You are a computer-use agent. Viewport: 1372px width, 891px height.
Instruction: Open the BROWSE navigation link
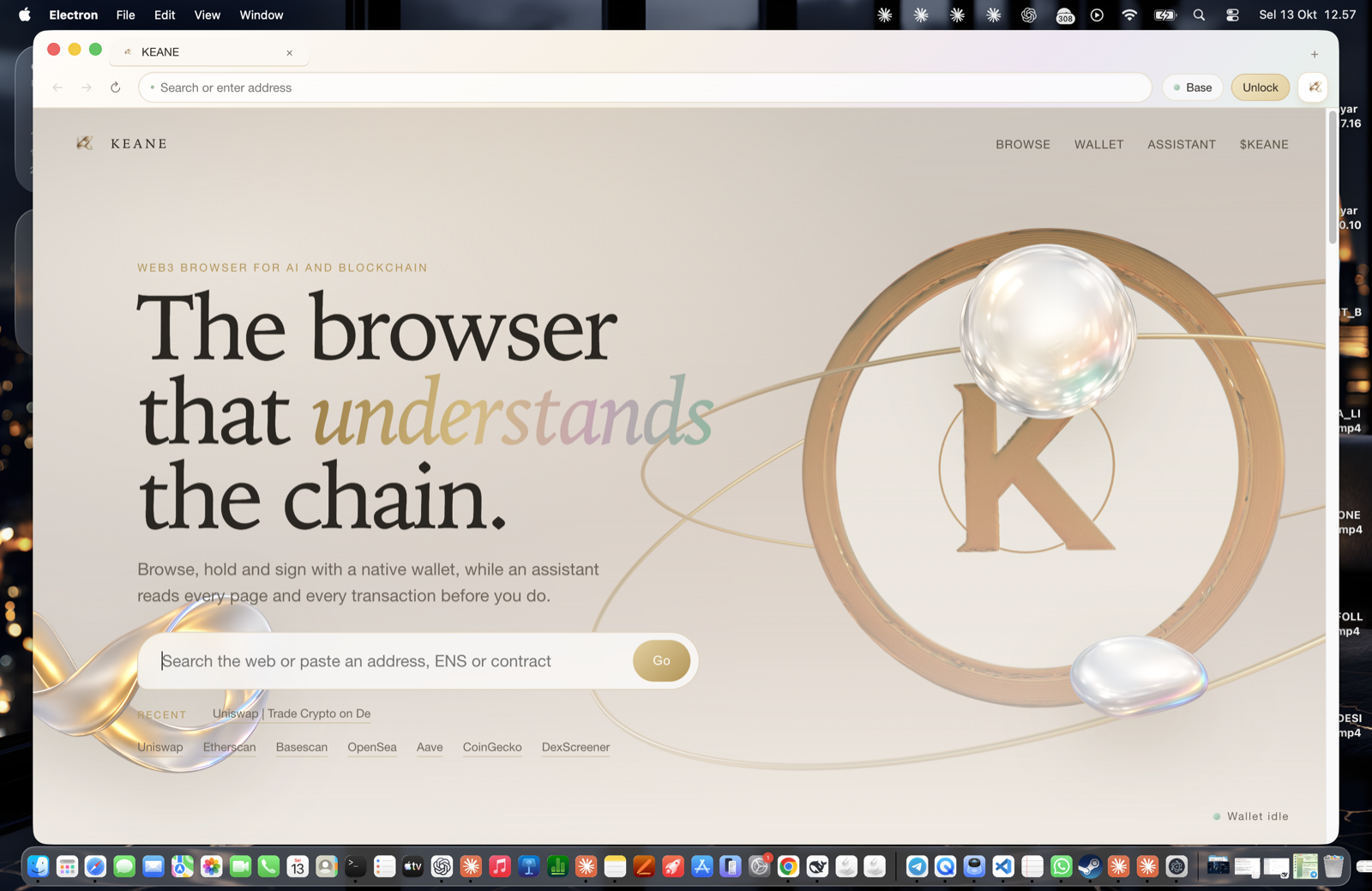coord(1023,145)
